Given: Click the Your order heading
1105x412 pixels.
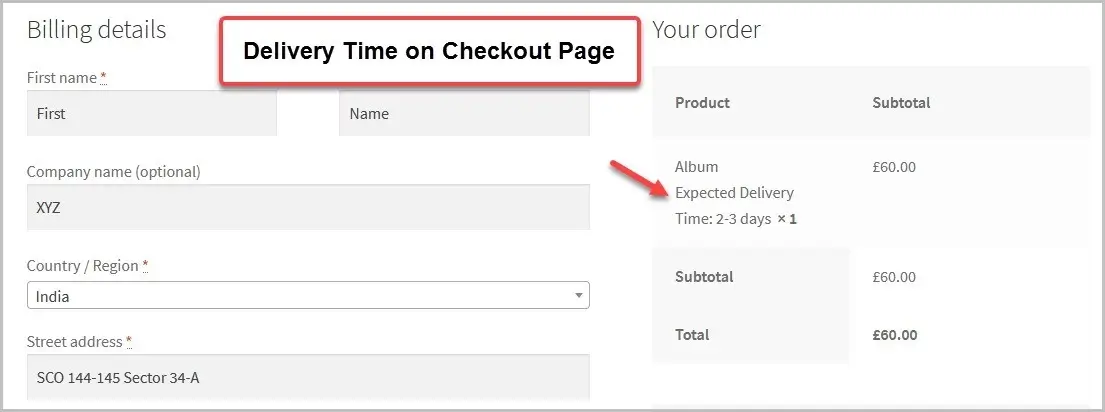Looking at the screenshot, I should point(706,30).
